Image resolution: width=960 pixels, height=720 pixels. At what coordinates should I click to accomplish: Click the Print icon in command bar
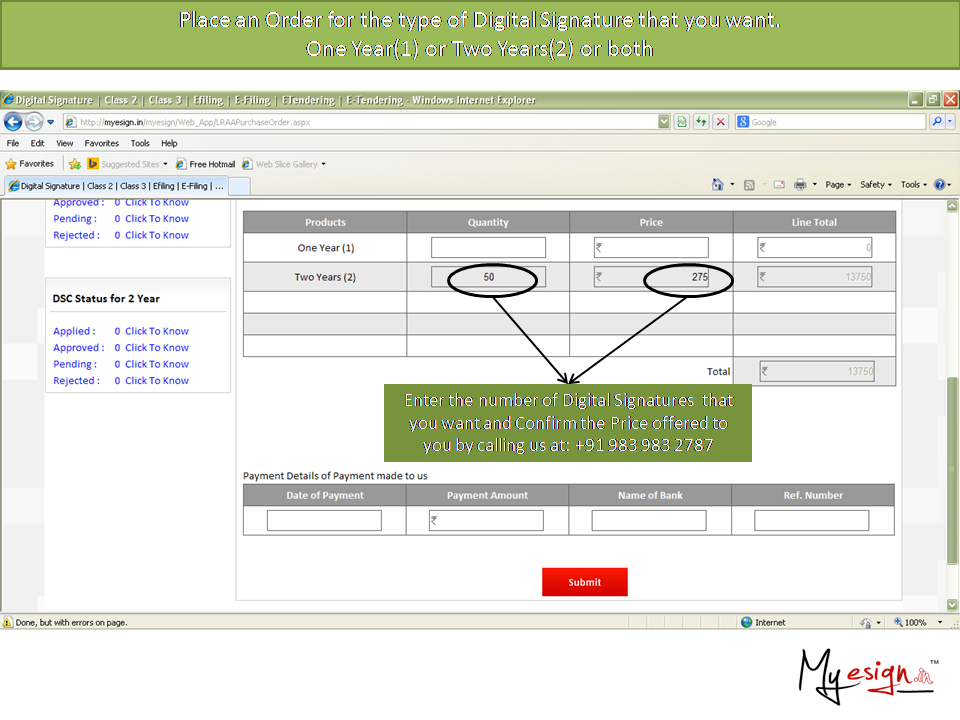800,185
